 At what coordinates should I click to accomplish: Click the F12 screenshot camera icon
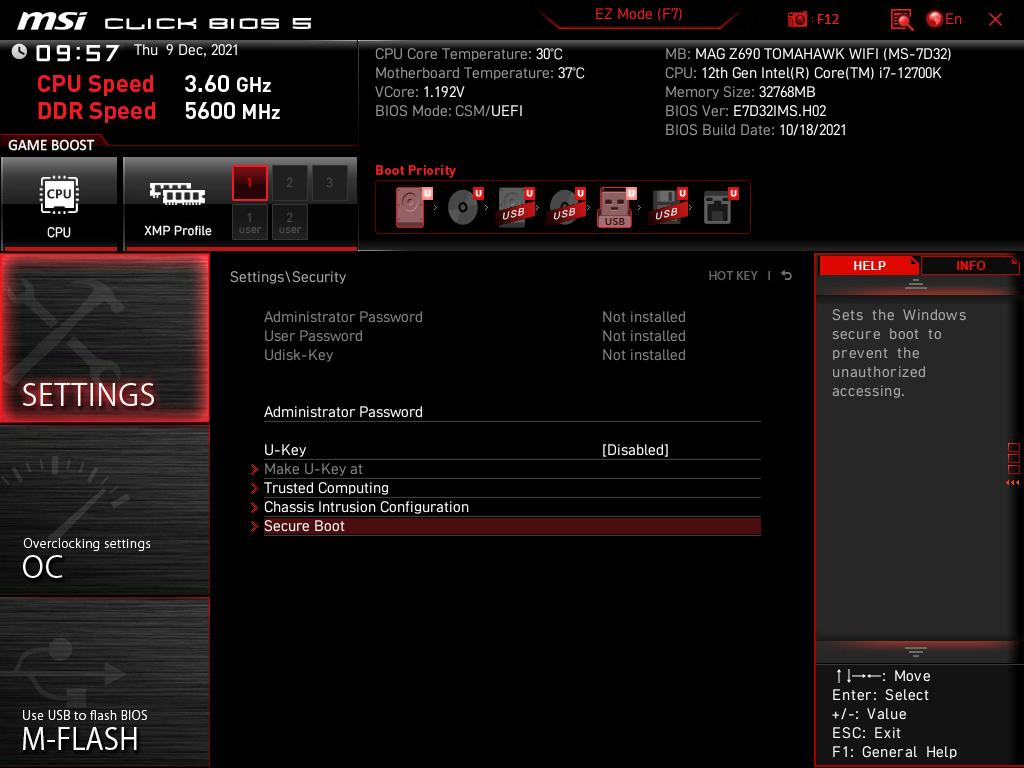pyautogui.click(x=797, y=20)
